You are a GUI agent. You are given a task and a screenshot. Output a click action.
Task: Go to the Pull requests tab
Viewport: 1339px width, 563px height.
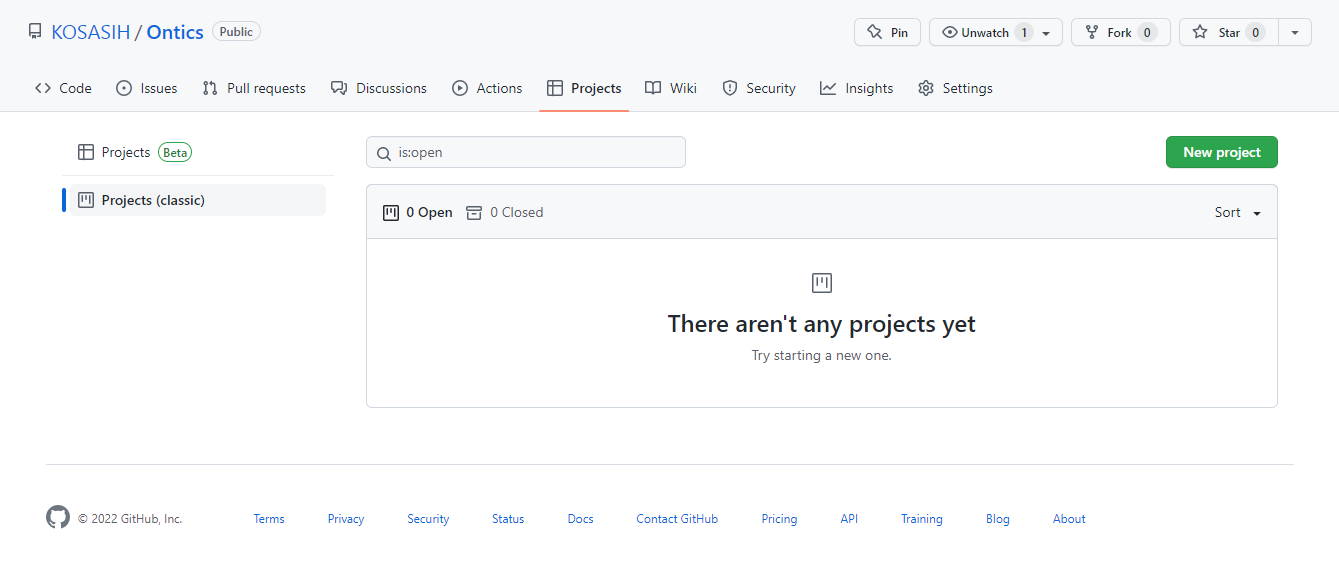click(254, 88)
